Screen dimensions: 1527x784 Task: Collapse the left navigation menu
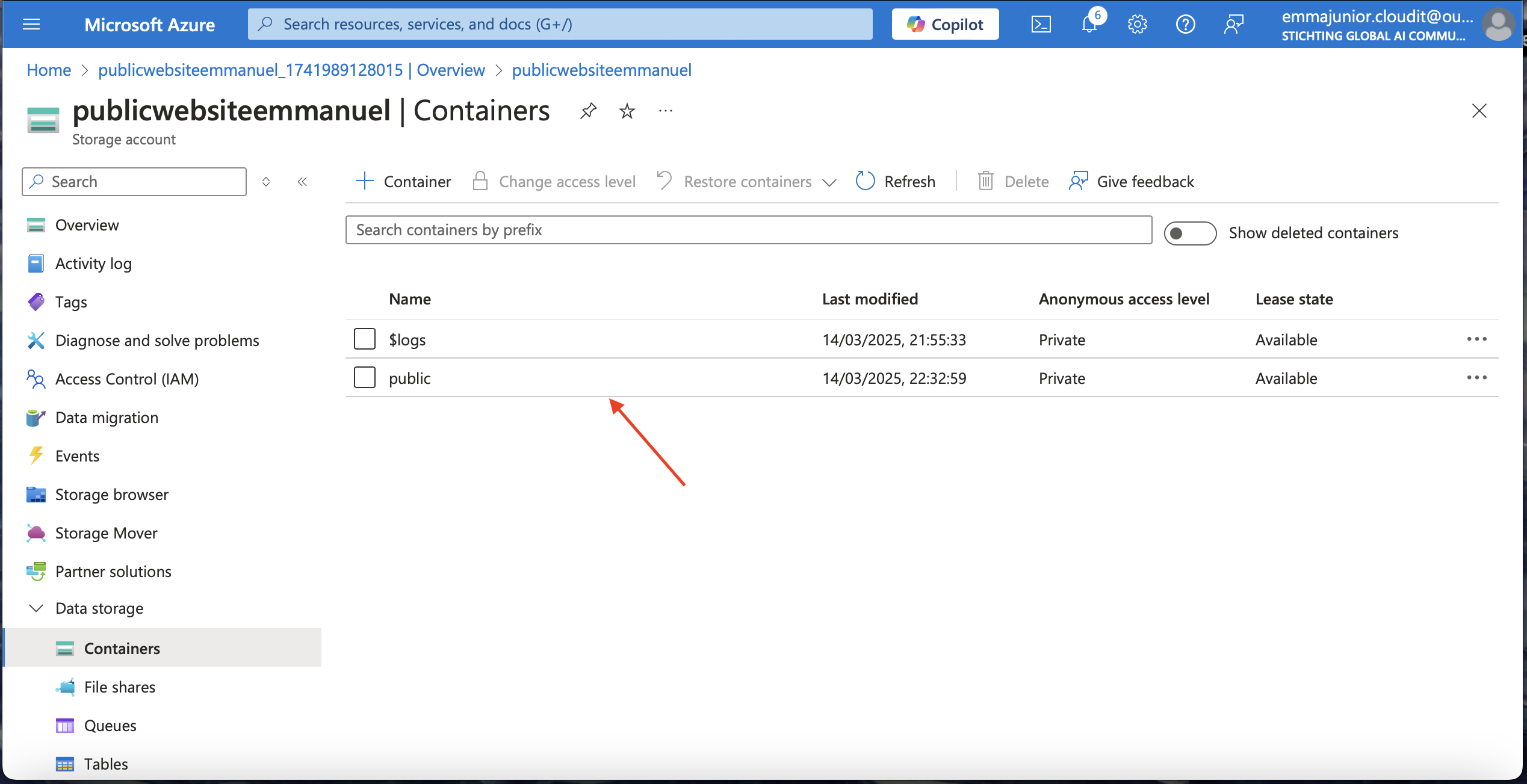click(x=302, y=182)
